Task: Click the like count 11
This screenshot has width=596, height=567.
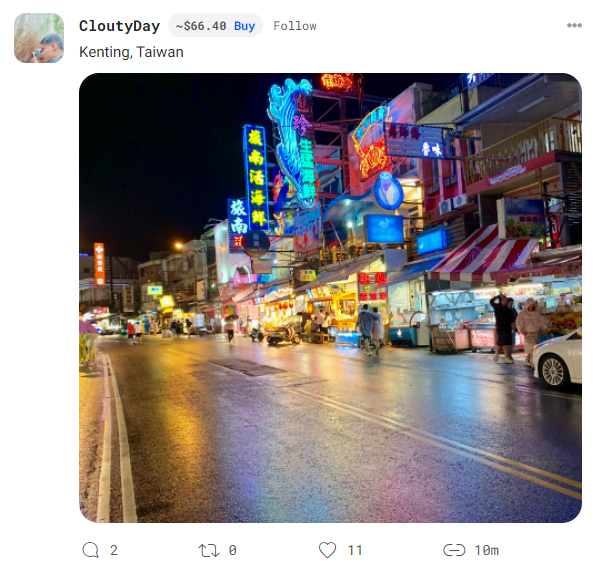Action: click(355, 550)
